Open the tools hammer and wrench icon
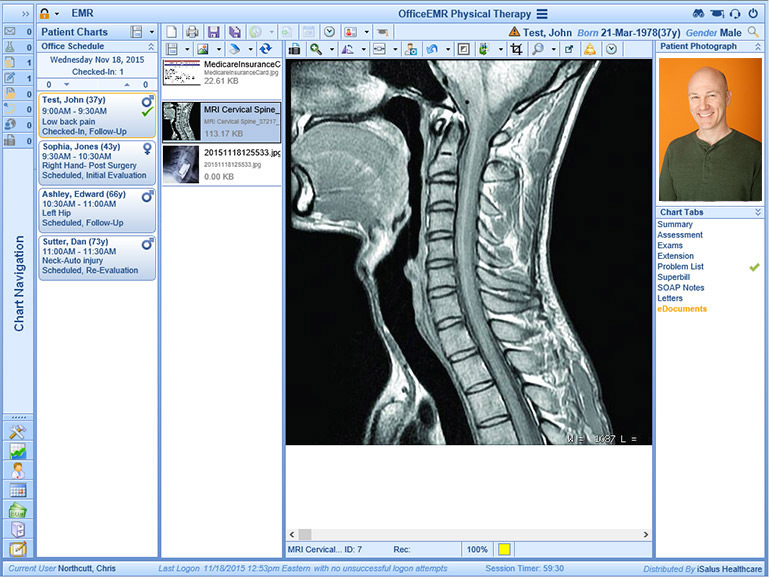This screenshot has width=769, height=578. tap(18, 431)
